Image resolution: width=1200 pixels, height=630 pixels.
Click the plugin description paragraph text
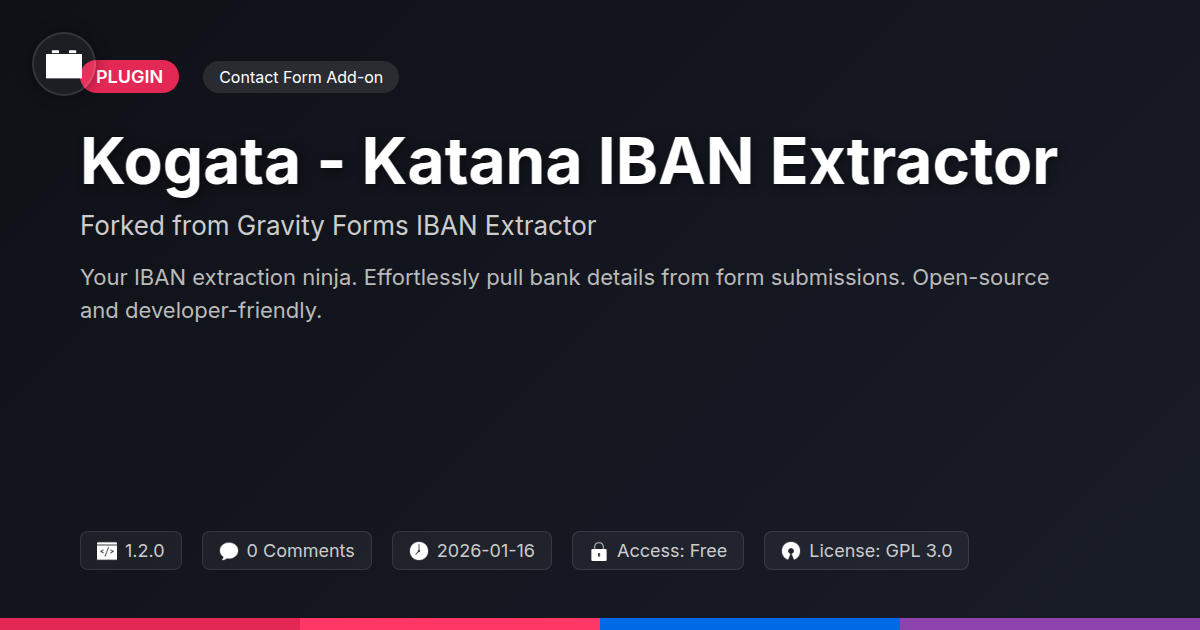point(565,294)
